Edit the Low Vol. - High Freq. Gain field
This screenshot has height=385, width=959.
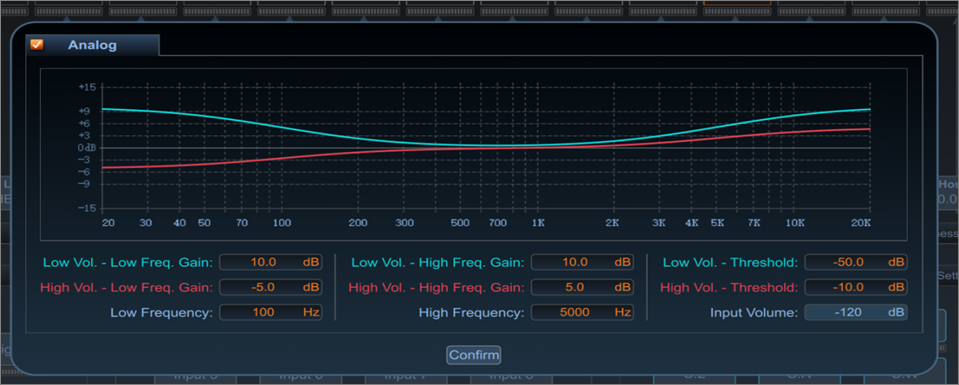tap(582, 262)
